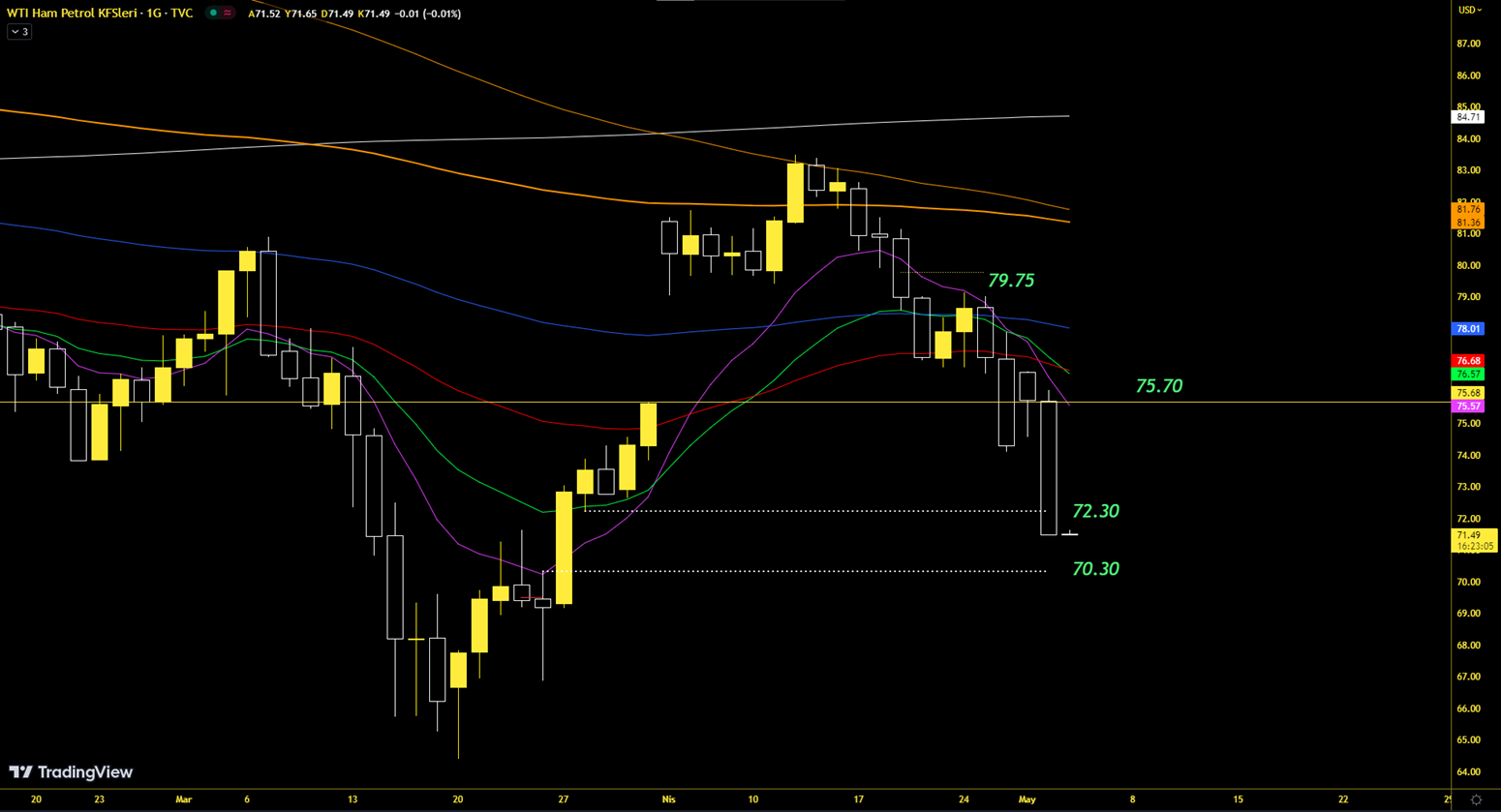Click the green market status dot
Viewport: 1501px width, 812px height.
213,14
